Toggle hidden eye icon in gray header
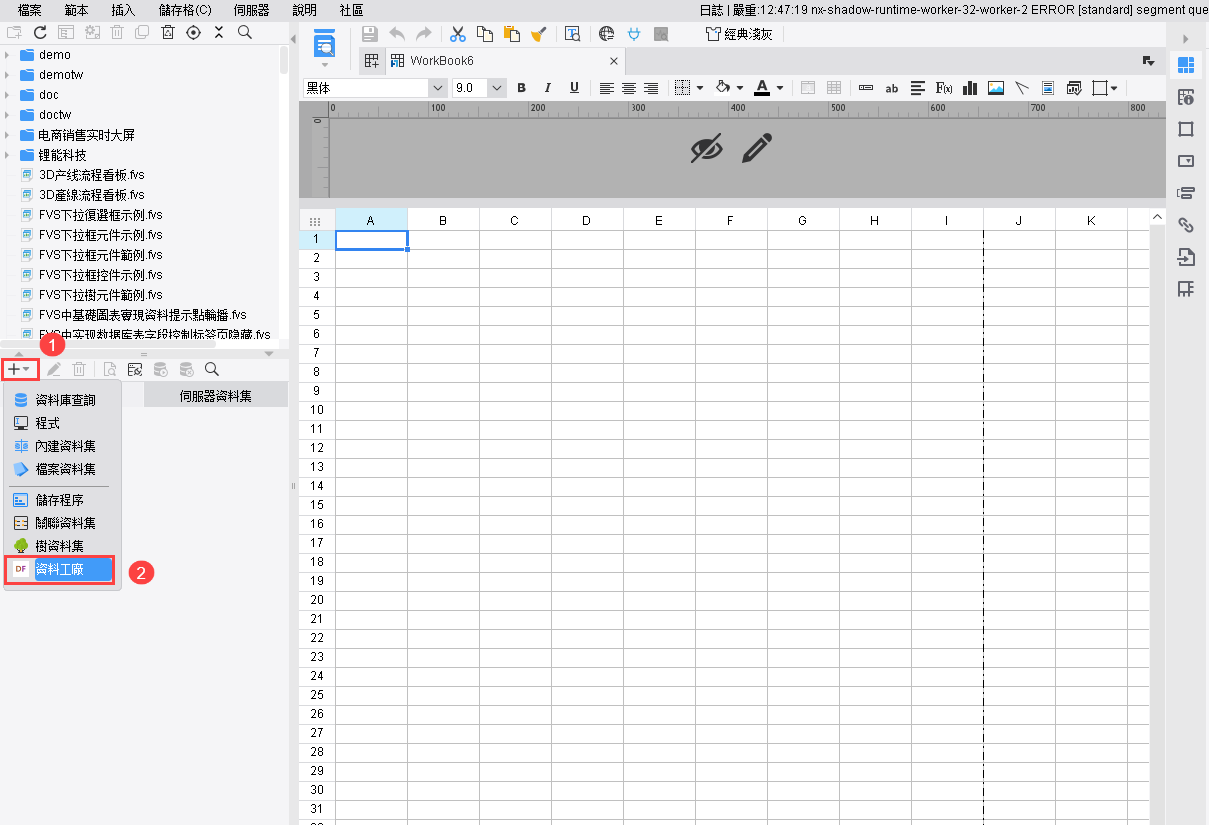This screenshot has width=1209, height=825. 706,148
